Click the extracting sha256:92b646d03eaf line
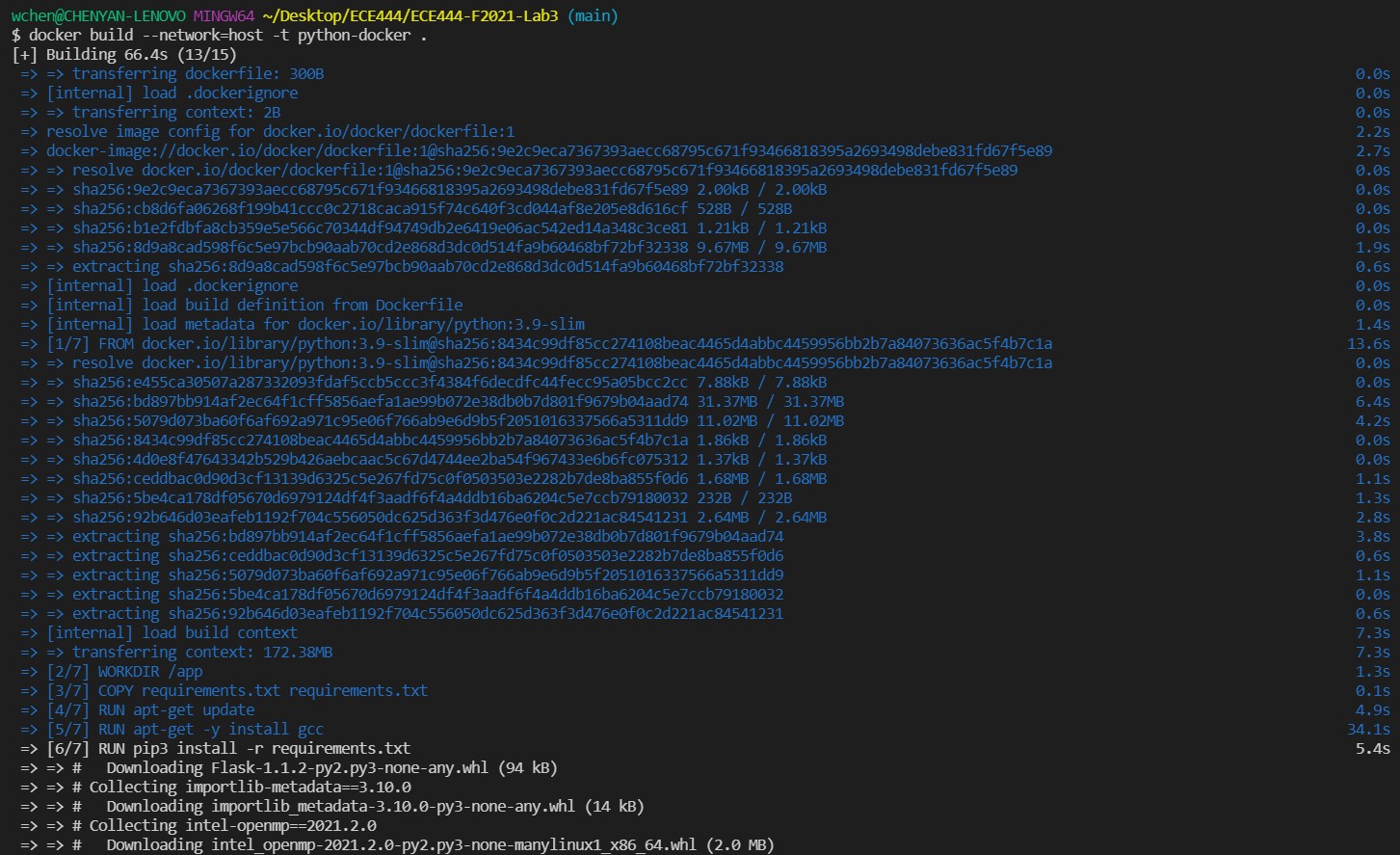The image size is (1400, 855). tap(401, 614)
